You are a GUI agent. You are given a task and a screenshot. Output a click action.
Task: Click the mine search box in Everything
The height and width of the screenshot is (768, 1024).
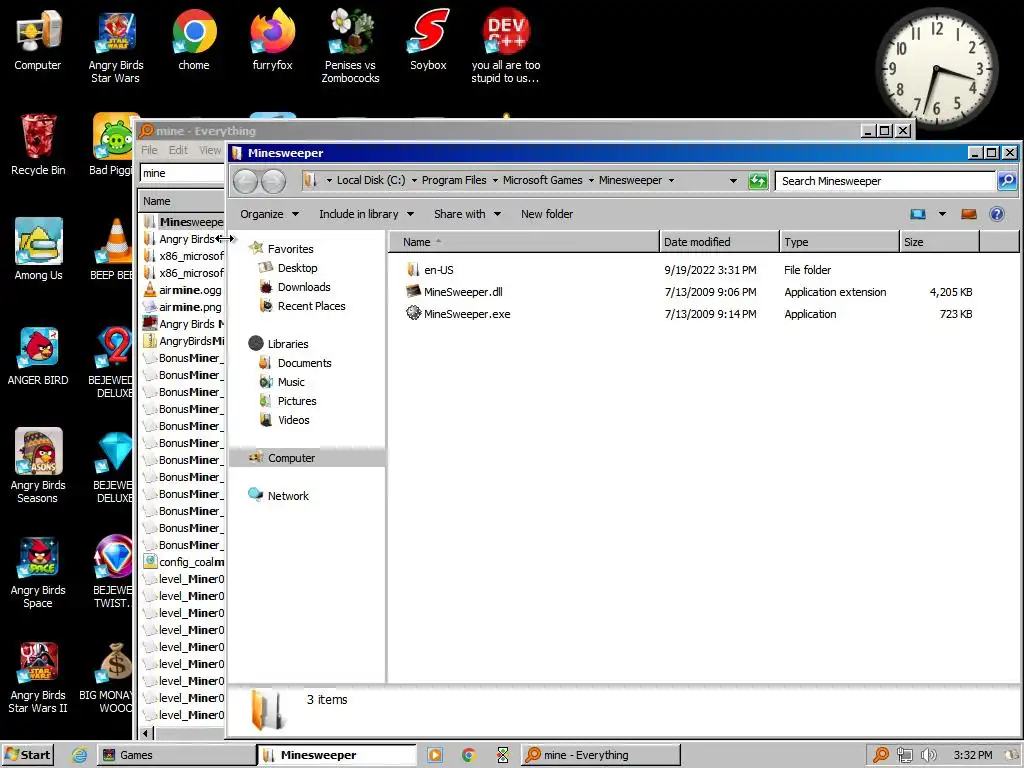coord(182,173)
